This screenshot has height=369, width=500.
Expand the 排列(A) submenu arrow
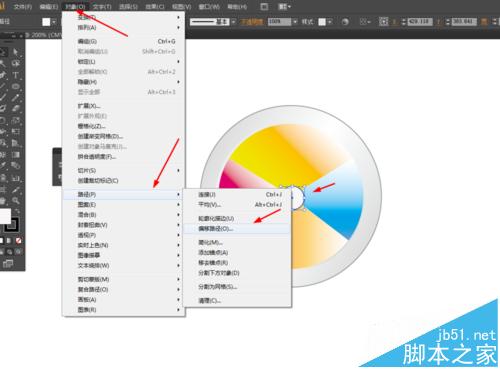179,27
